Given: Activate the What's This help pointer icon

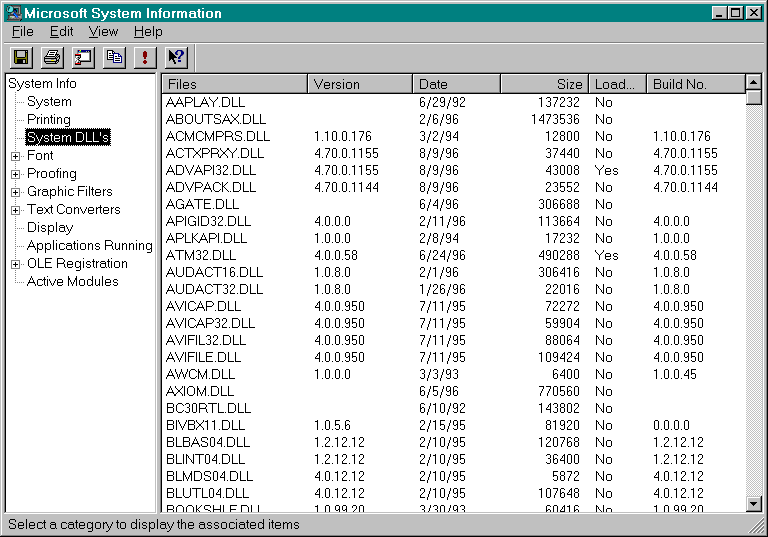Looking at the screenshot, I should pyautogui.click(x=176, y=58).
